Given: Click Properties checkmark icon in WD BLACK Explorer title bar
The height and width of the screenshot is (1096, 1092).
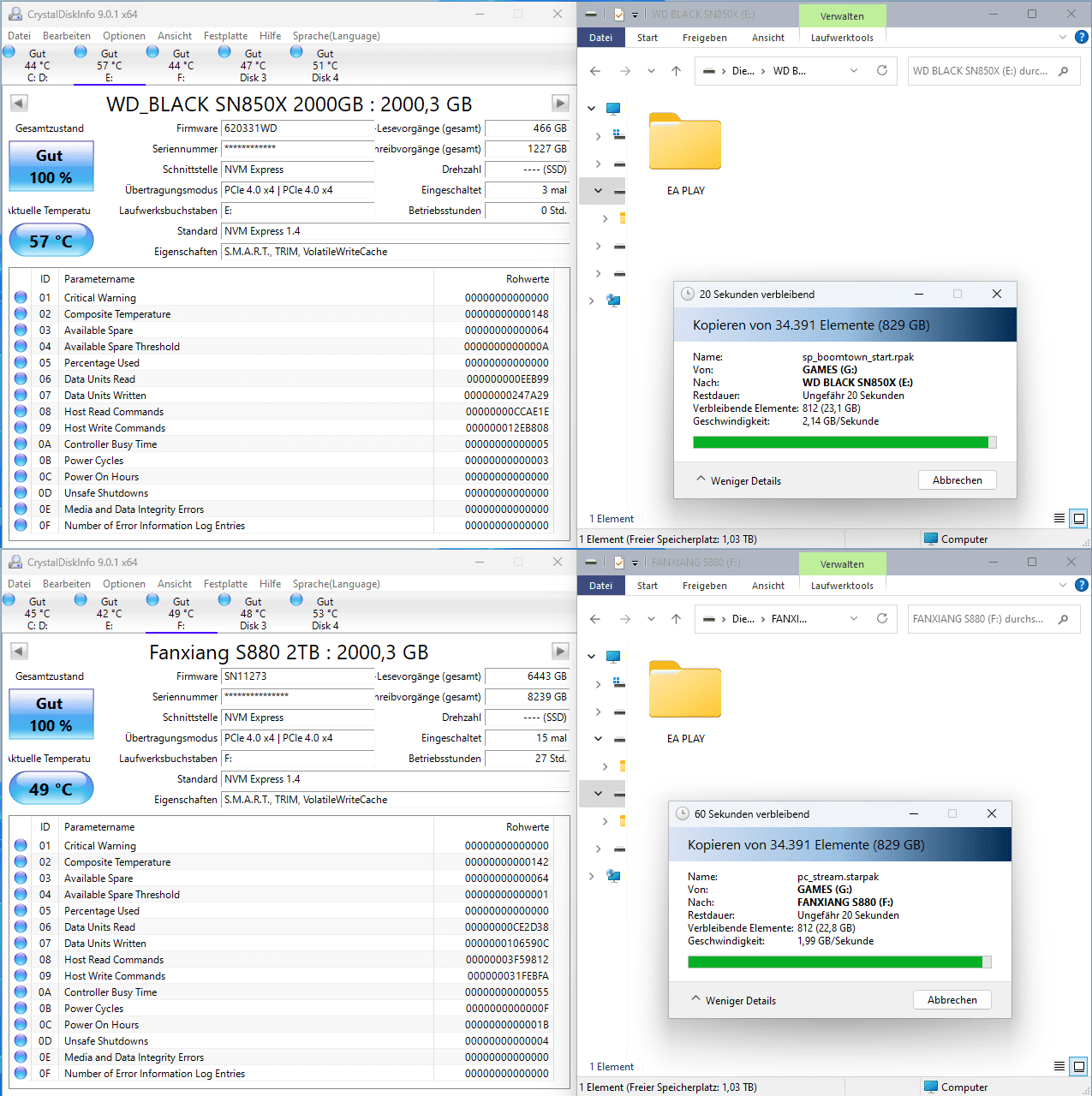Looking at the screenshot, I should coord(618,15).
